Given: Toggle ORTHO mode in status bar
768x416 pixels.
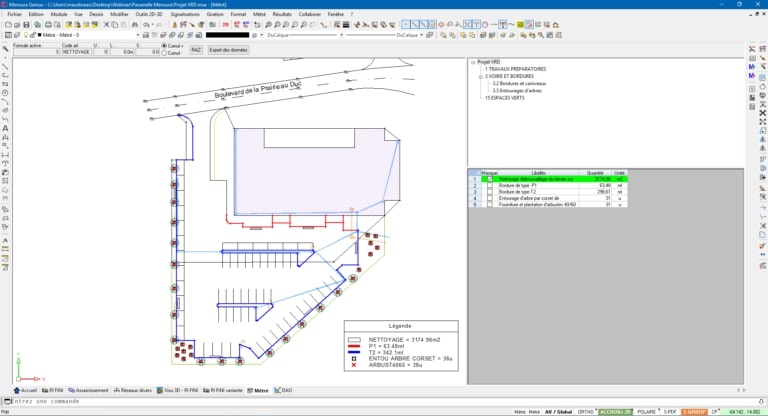Looking at the screenshot, I should coord(583,411).
